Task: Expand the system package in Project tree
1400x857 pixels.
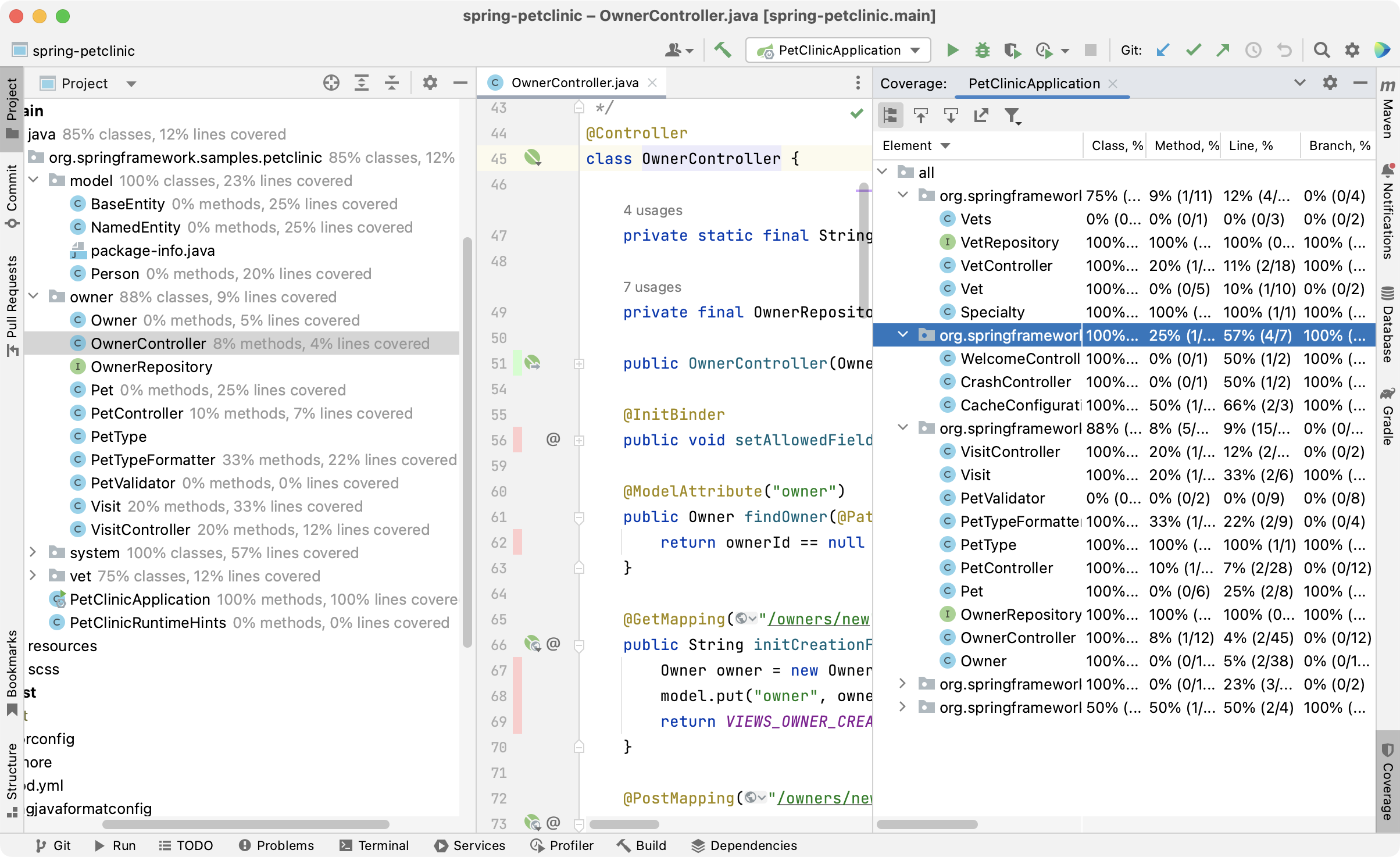Action: click(x=34, y=552)
